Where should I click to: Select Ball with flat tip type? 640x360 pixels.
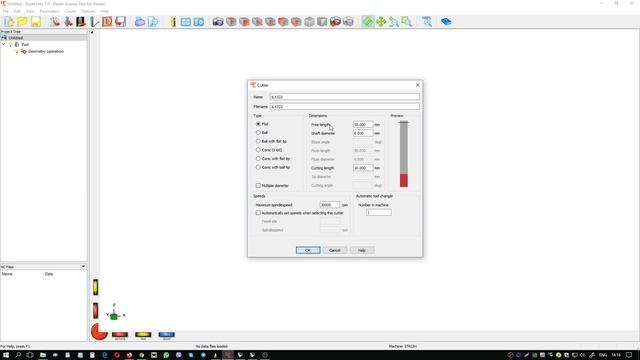(x=258, y=141)
